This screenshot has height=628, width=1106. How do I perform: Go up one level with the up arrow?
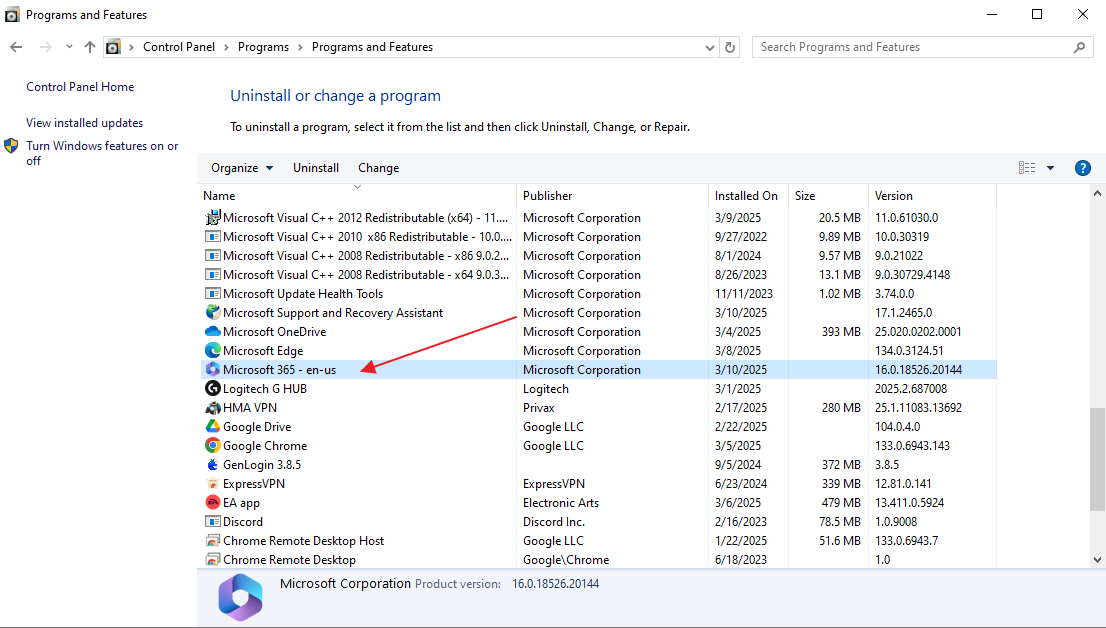(90, 47)
